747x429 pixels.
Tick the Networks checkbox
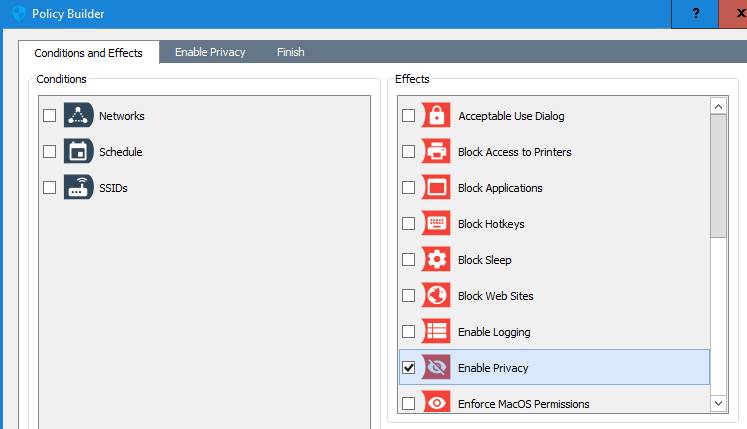tap(50, 115)
